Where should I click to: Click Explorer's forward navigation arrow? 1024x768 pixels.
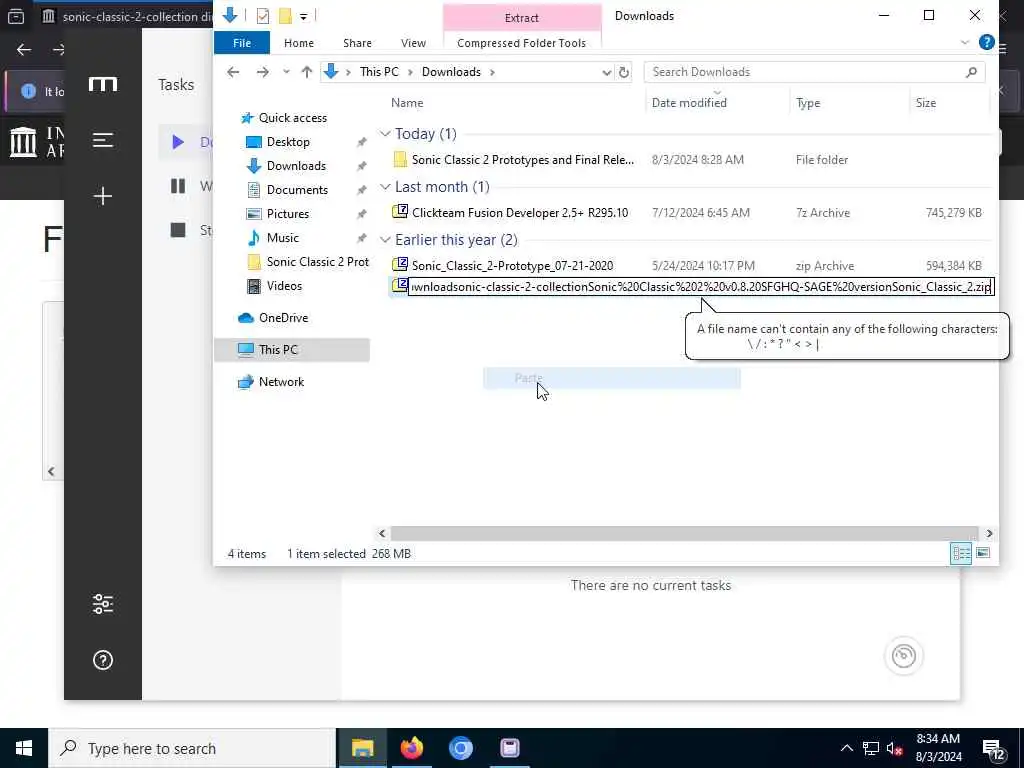[263, 72]
